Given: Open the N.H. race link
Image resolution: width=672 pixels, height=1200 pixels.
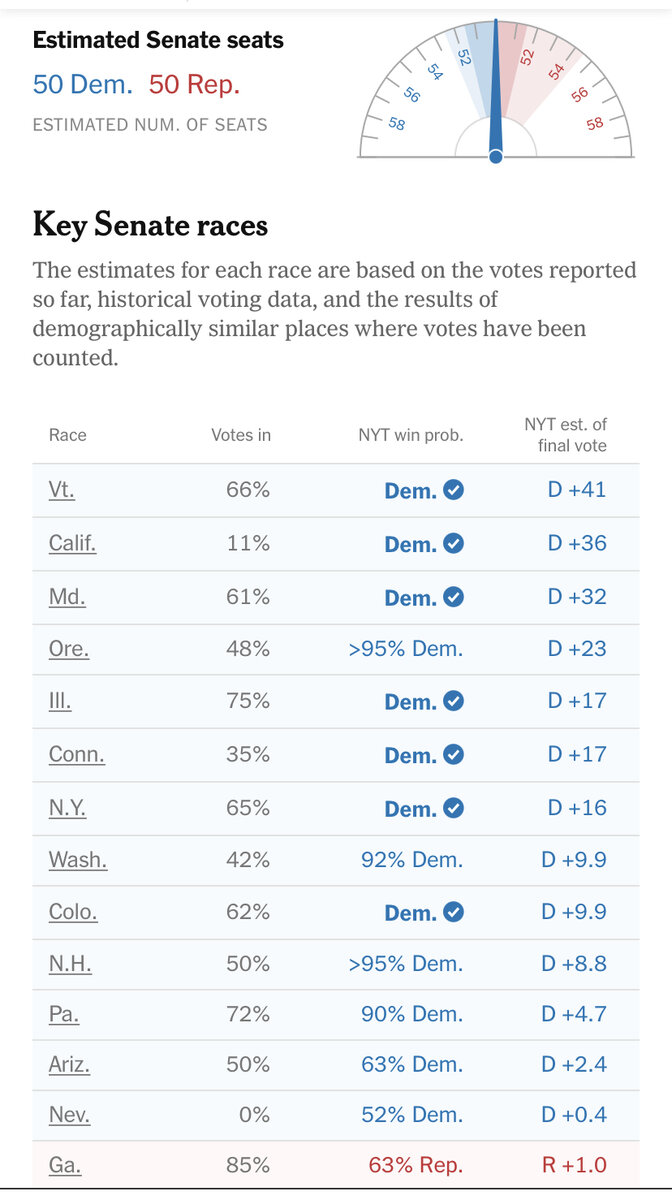Looking at the screenshot, I should pyautogui.click(x=68, y=964).
